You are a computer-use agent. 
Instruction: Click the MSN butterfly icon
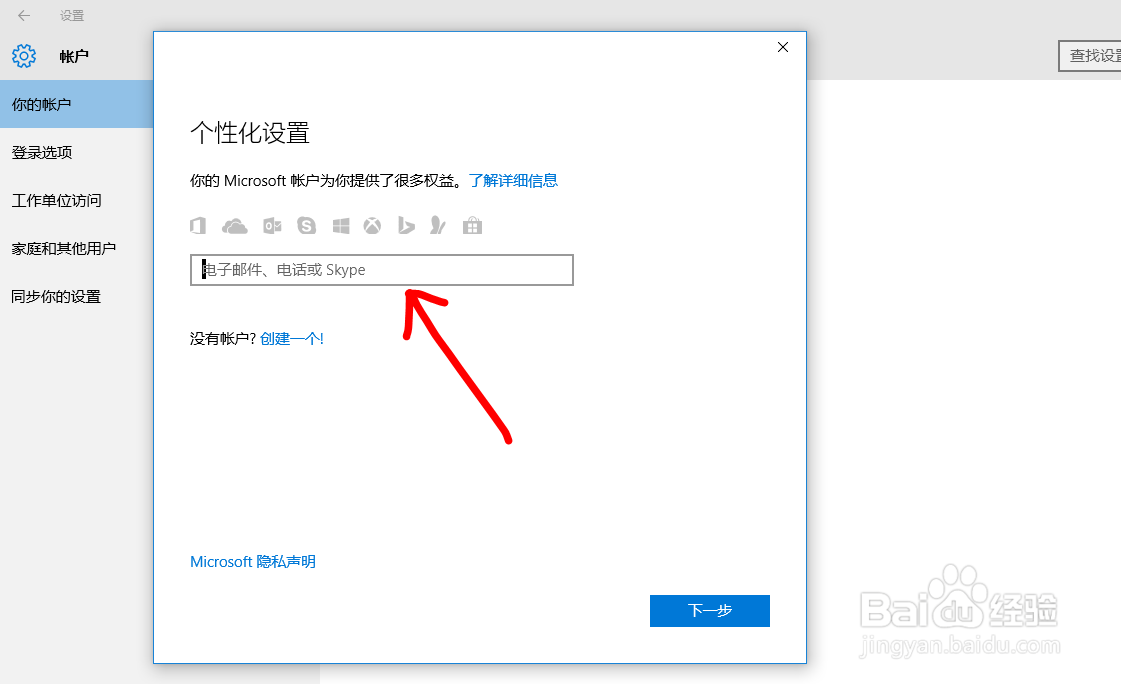(438, 226)
